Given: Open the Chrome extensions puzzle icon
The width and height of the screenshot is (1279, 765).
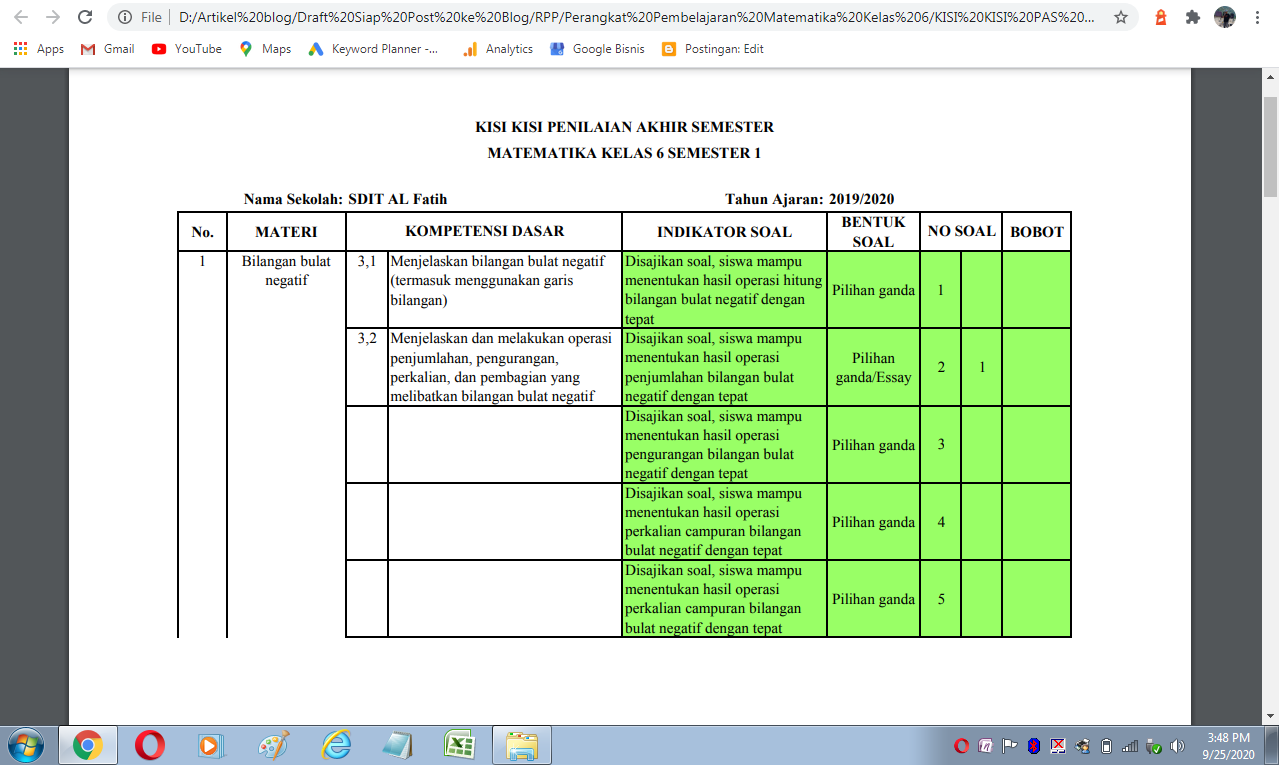Looking at the screenshot, I should pyautogui.click(x=1192, y=17).
